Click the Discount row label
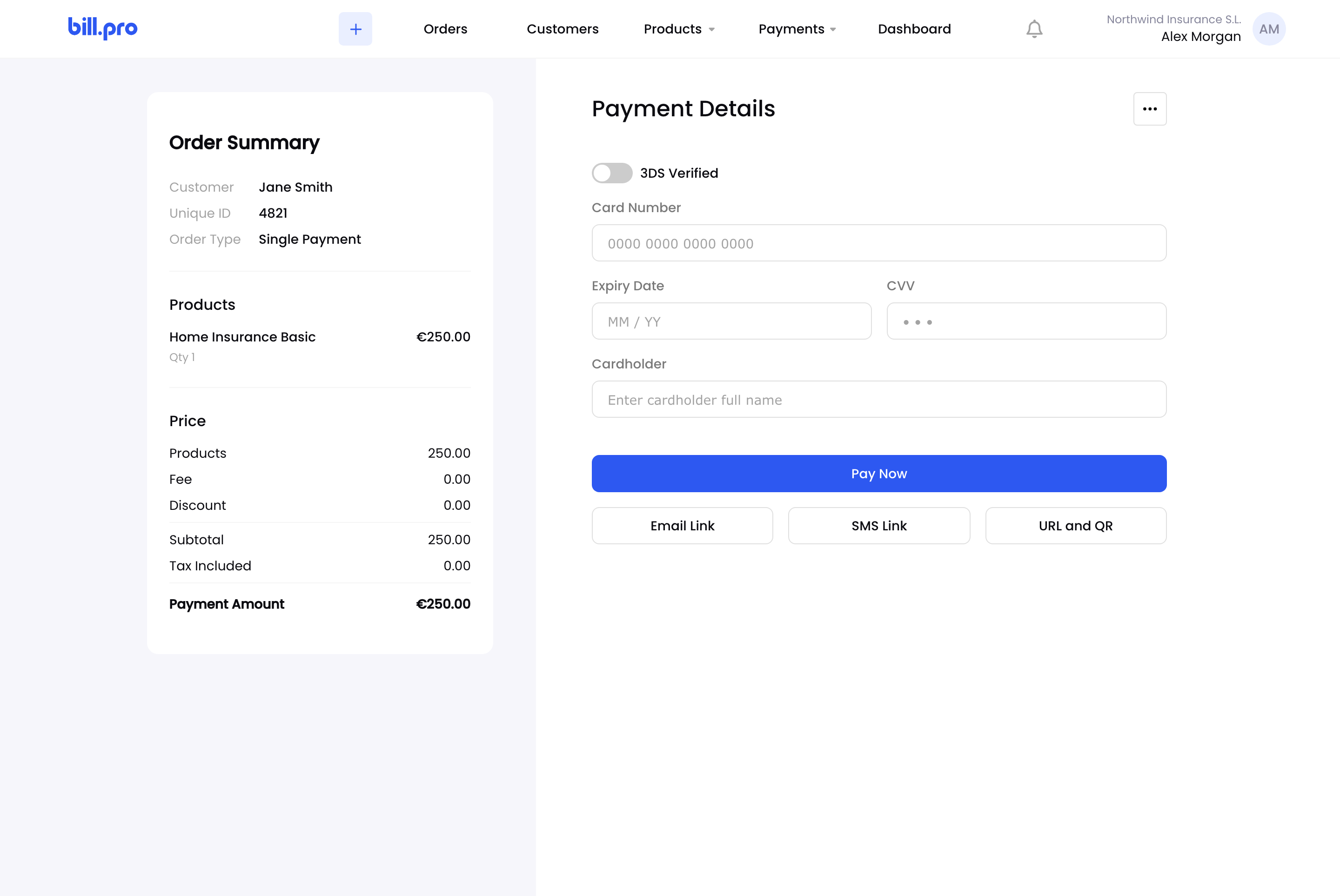 (x=198, y=505)
